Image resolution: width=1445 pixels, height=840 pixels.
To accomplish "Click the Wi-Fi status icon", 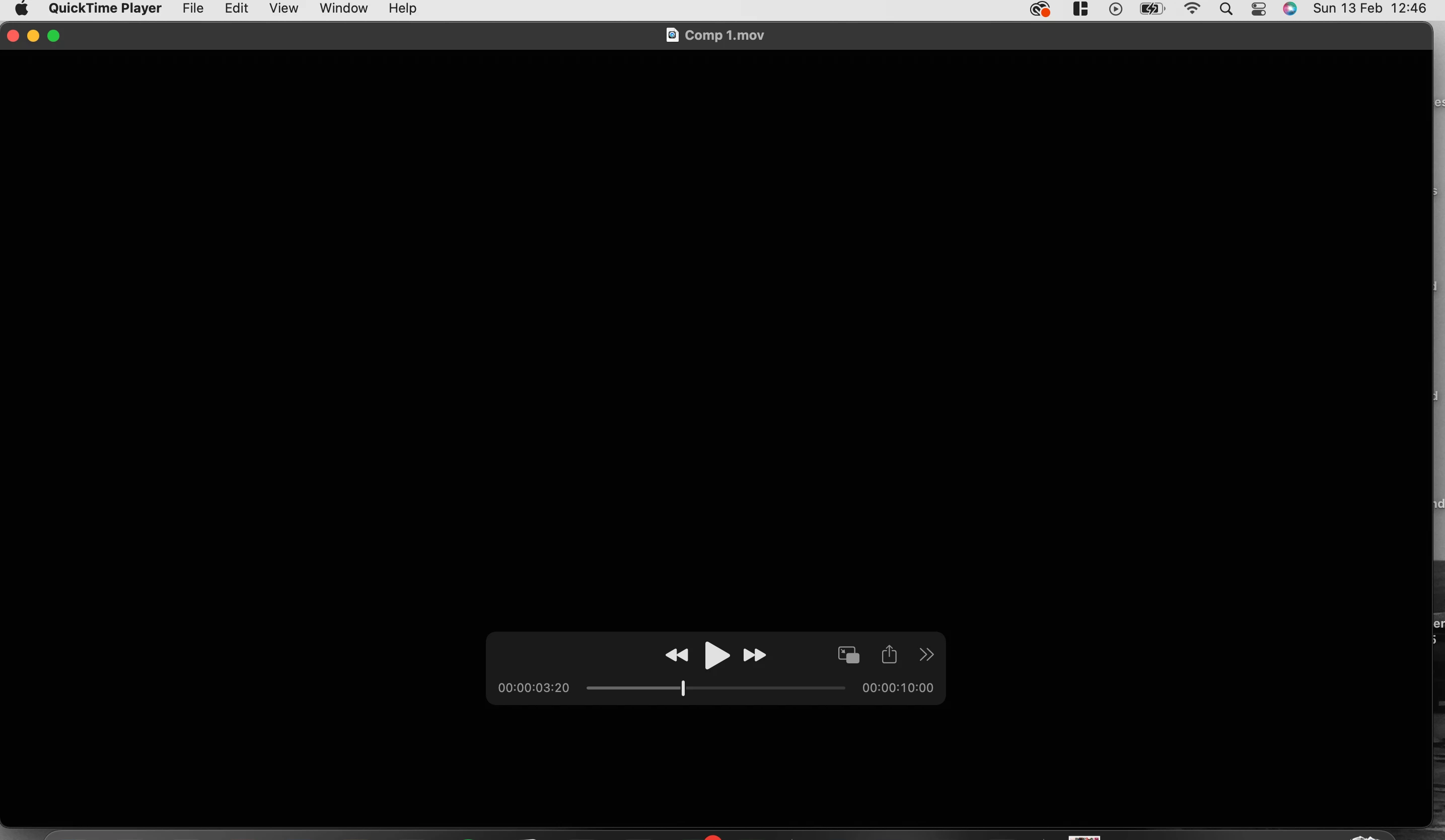I will click(x=1192, y=9).
